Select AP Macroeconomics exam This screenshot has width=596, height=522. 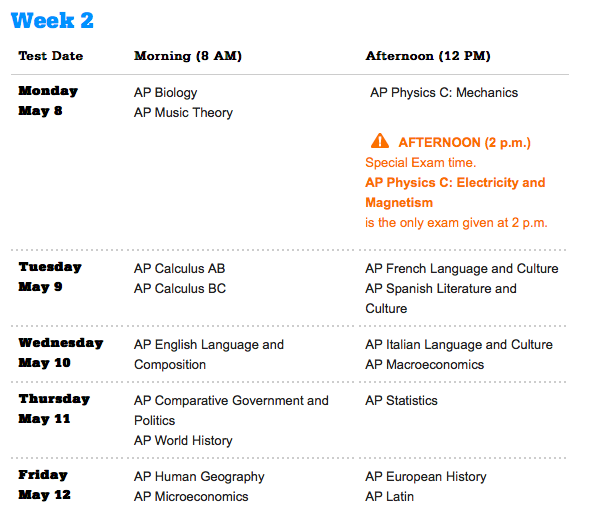coord(425,365)
